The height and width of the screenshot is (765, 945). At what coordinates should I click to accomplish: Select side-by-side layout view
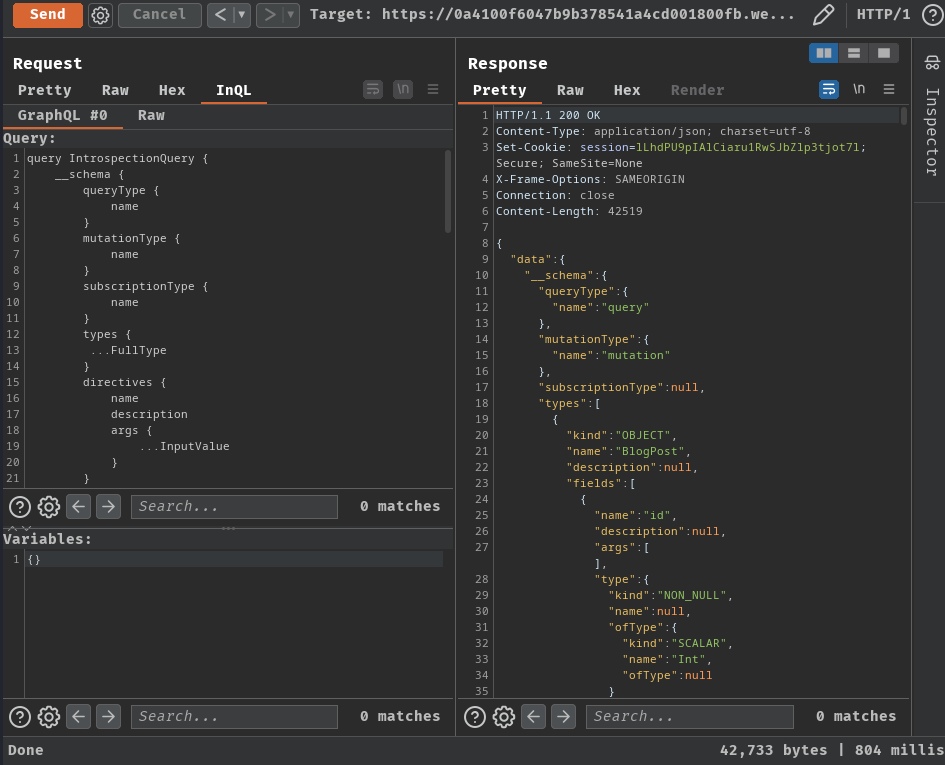coord(824,53)
